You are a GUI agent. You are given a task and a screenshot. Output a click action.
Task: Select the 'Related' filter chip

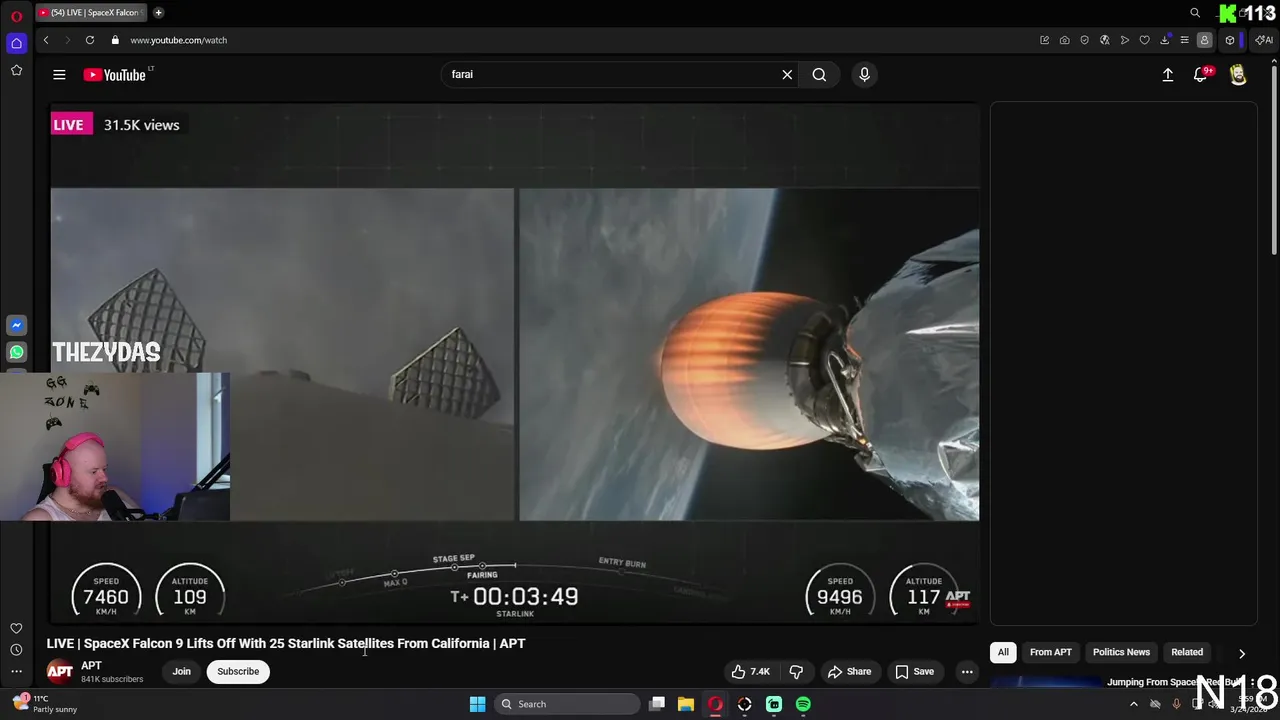(1187, 652)
